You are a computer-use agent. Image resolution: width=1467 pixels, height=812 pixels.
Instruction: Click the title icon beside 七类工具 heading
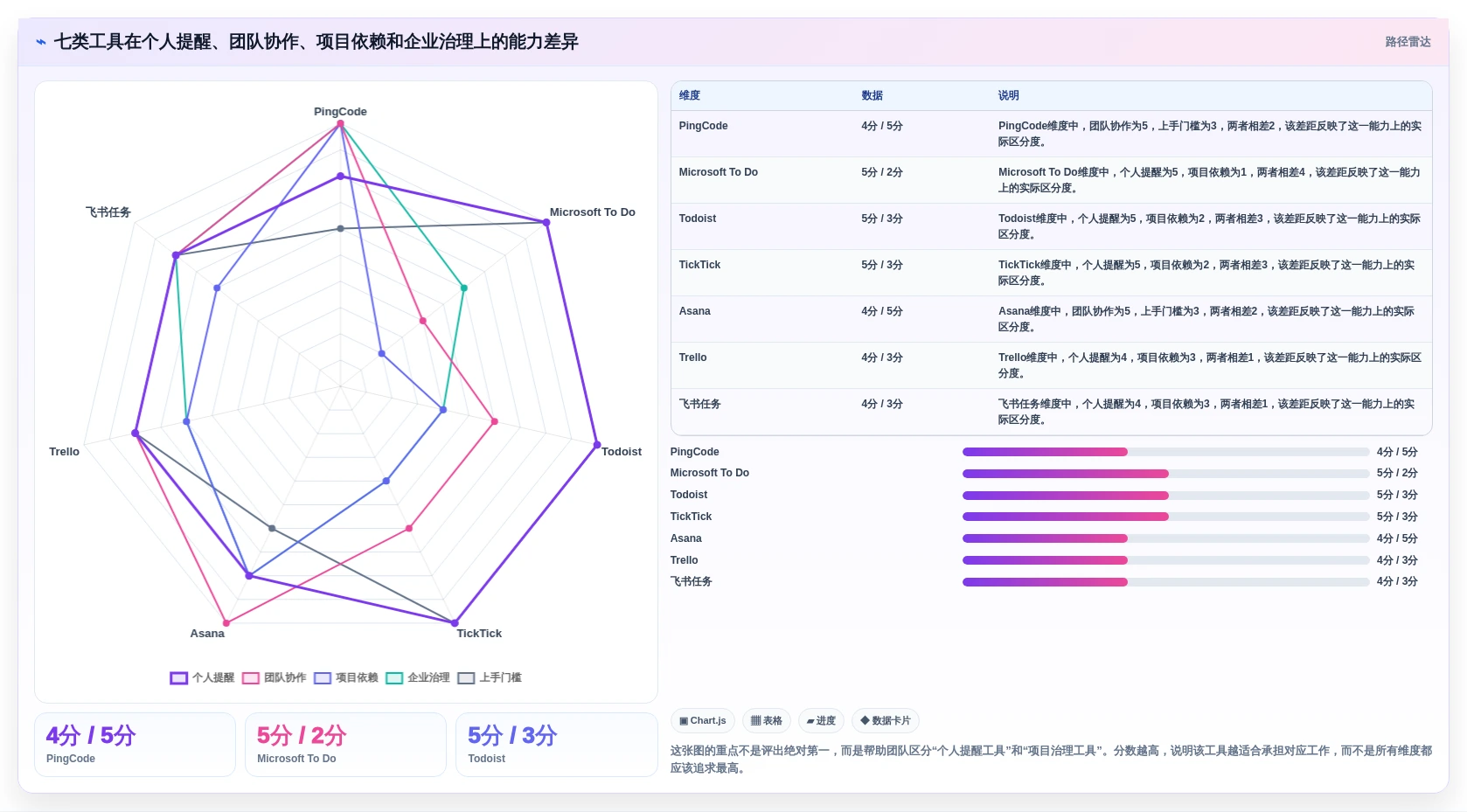tap(41, 42)
